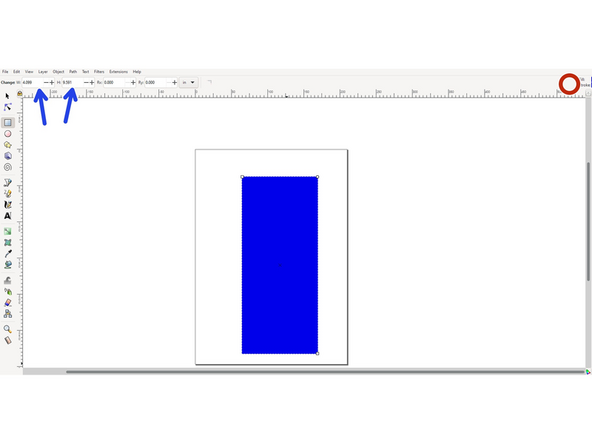Open the Help menu
592x444 pixels.
[137, 71]
